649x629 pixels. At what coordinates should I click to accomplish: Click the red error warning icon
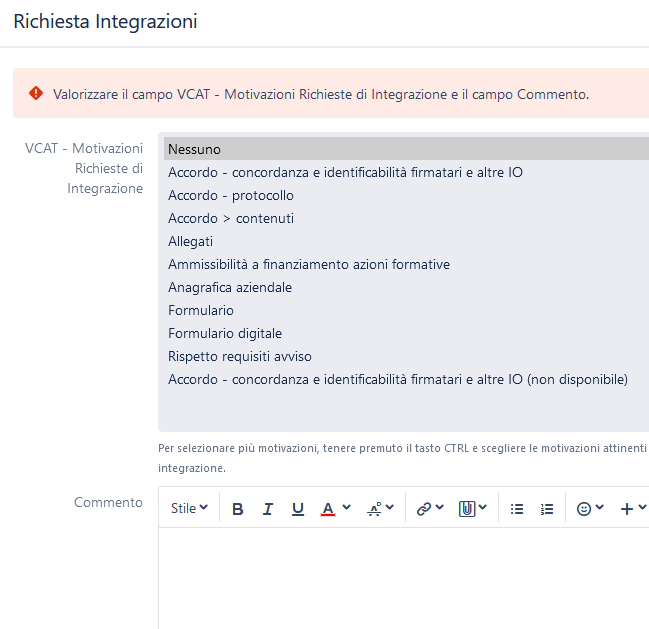36,93
